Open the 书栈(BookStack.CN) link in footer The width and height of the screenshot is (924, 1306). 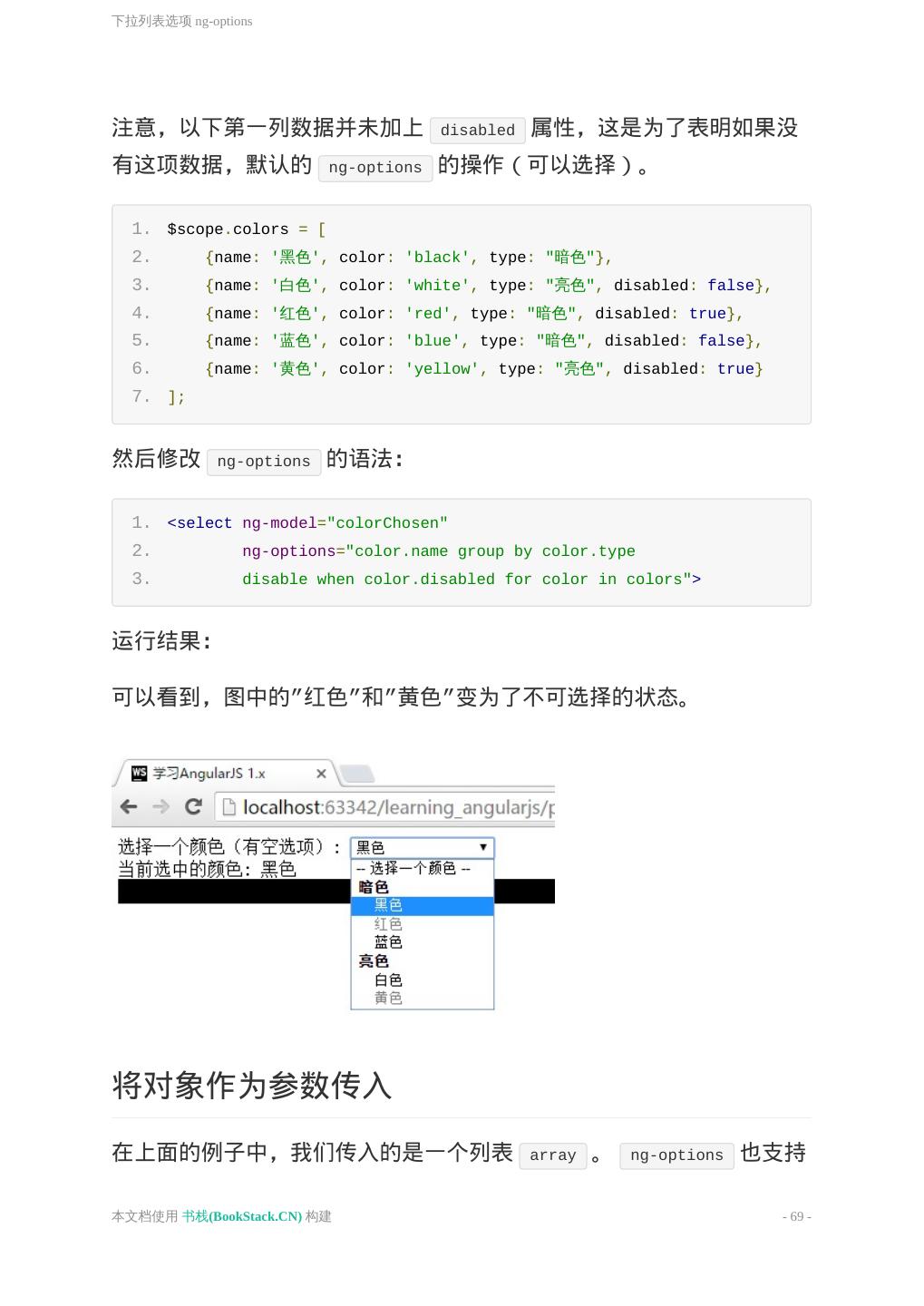point(242,1216)
